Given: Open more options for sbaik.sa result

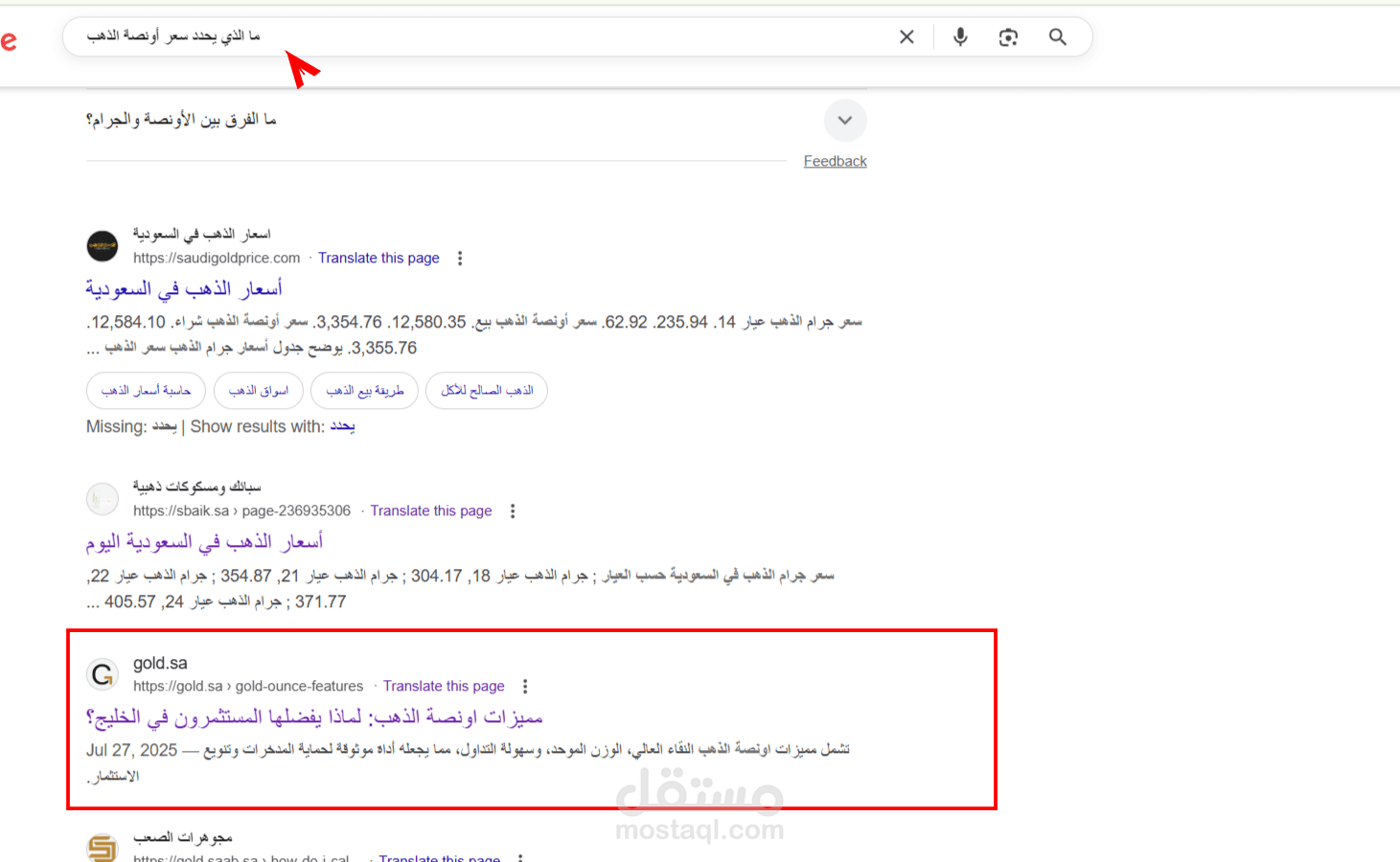Looking at the screenshot, I should pyautogui.click(x=513, y=510).
